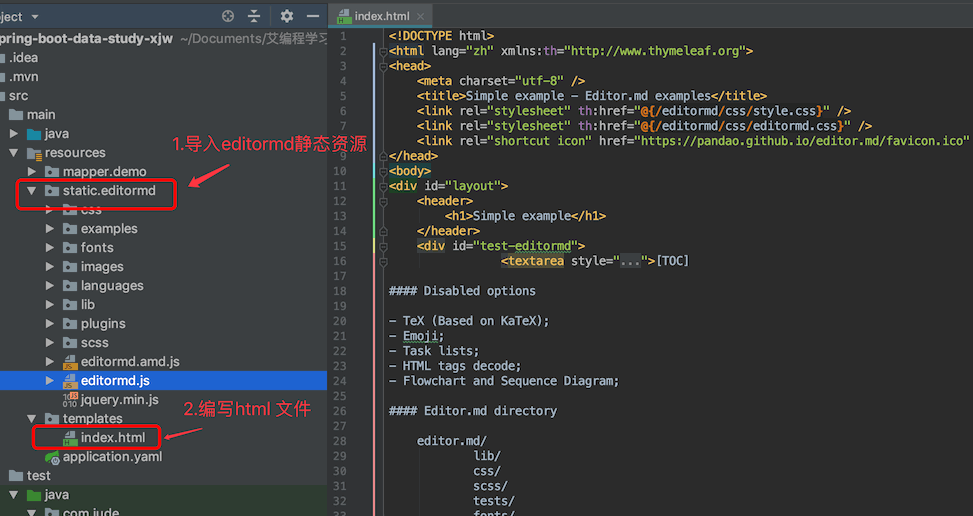Click the green test java folder icon
The width and height of the screenshot is (973, 516).
(34, 496)
